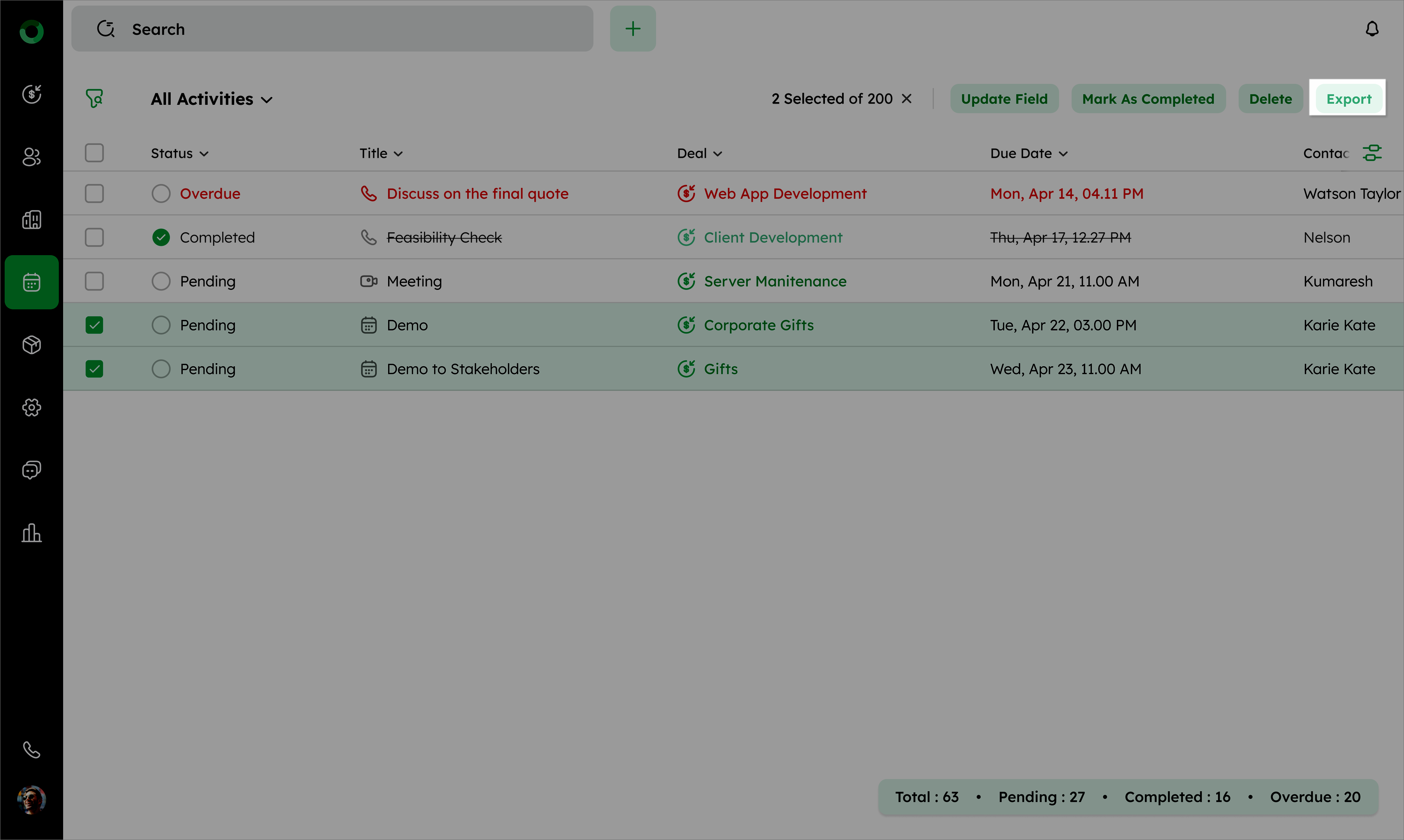The height and width of the screenshot is (840, 1404).
Task: Click the Export button
Action: click(1349, 99)
